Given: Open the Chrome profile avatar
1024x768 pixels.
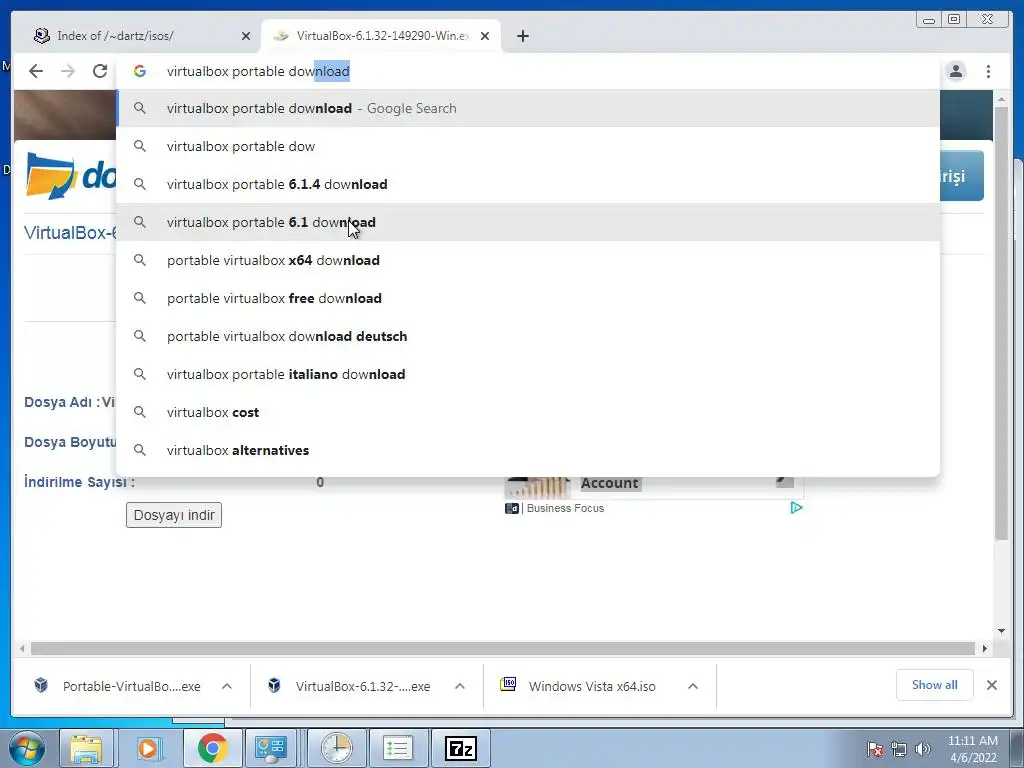Looking at the screenshot, I should point(956,71).
